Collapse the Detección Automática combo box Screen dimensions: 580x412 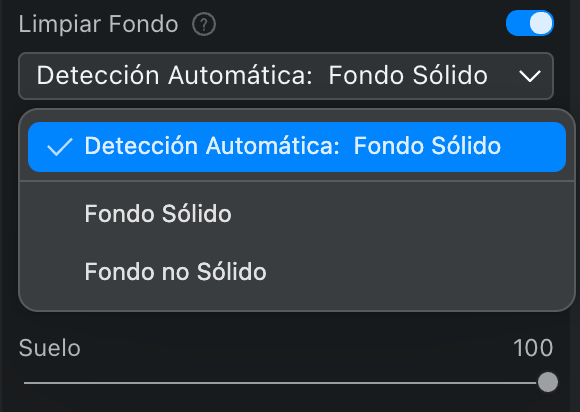point(286,76)
